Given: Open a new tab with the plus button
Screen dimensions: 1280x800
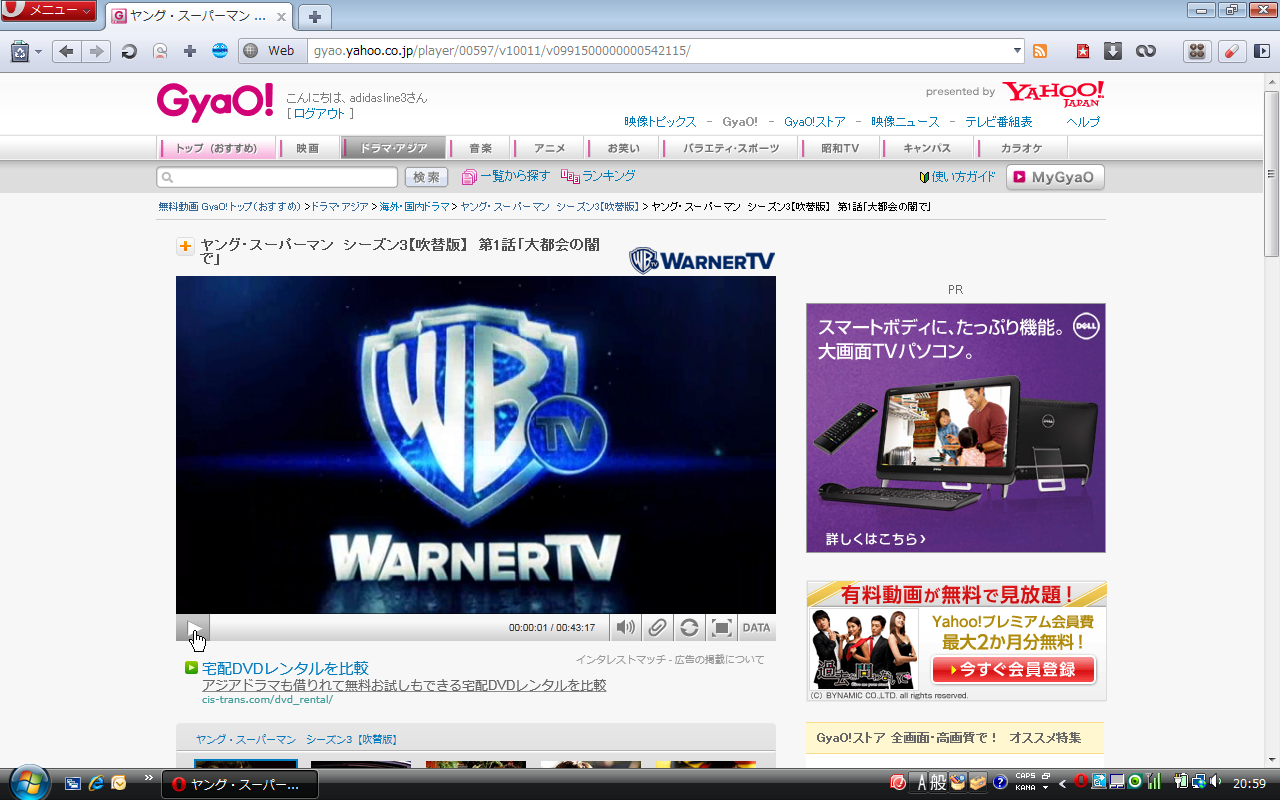Looking at the screenshot, I should click(315, 16).
